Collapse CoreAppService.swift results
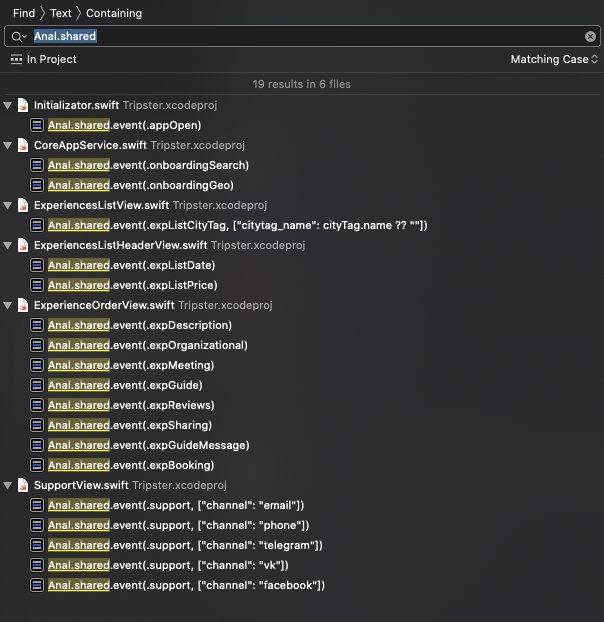 click(8, 145)
